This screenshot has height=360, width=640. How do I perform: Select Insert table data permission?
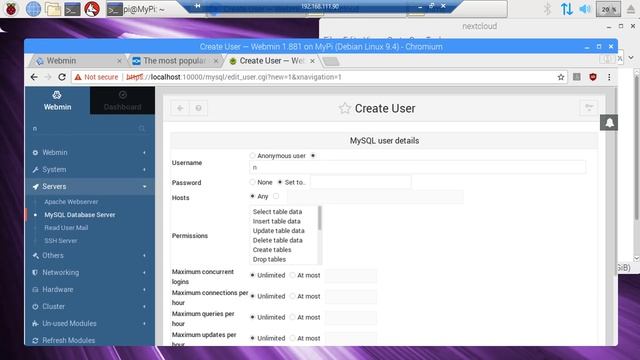[x=276, y=221]
